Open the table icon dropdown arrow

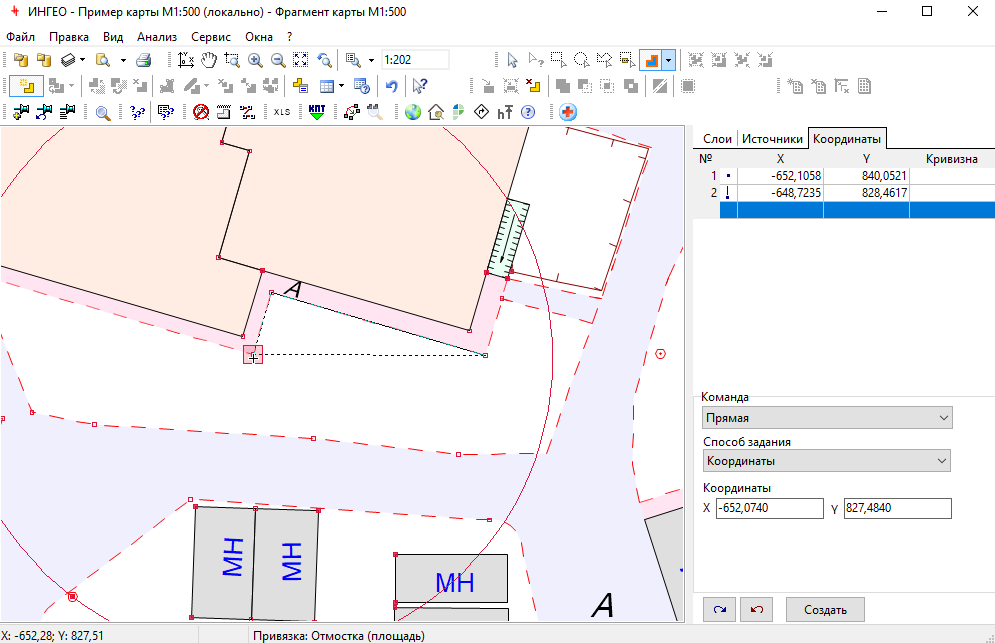[x=341, y=86]
